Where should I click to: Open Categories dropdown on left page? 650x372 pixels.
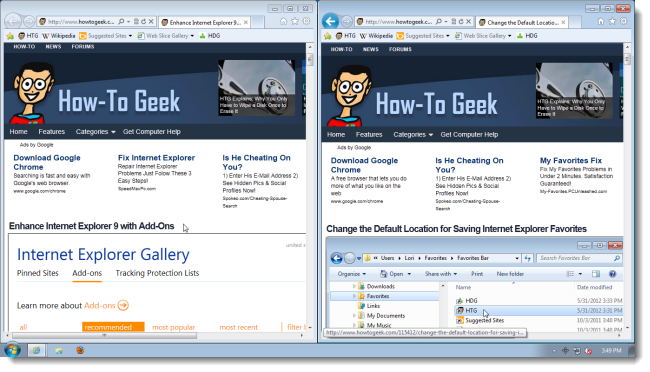point(95,132)
